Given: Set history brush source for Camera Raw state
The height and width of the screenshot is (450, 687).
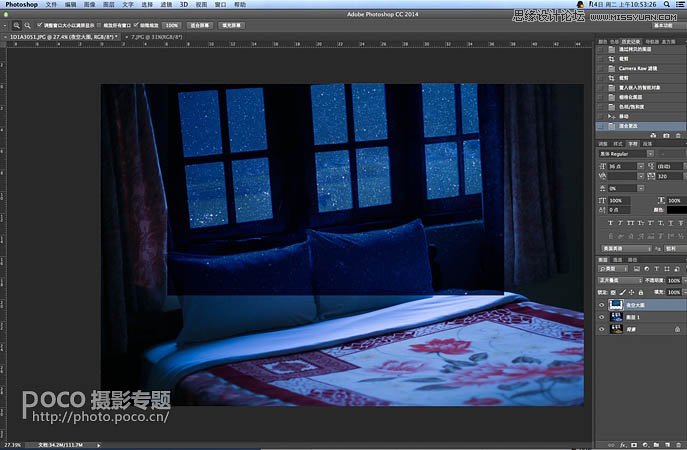Looking at the screenshot, I should [x=600, y=68].
